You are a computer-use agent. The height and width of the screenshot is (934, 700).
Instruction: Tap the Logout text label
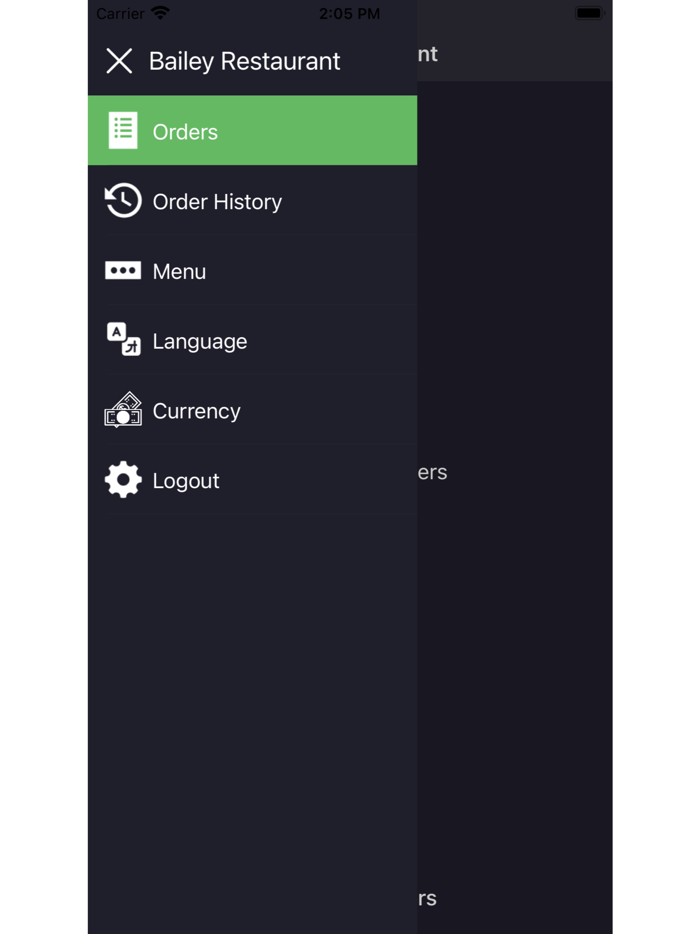tap(186, 481)
